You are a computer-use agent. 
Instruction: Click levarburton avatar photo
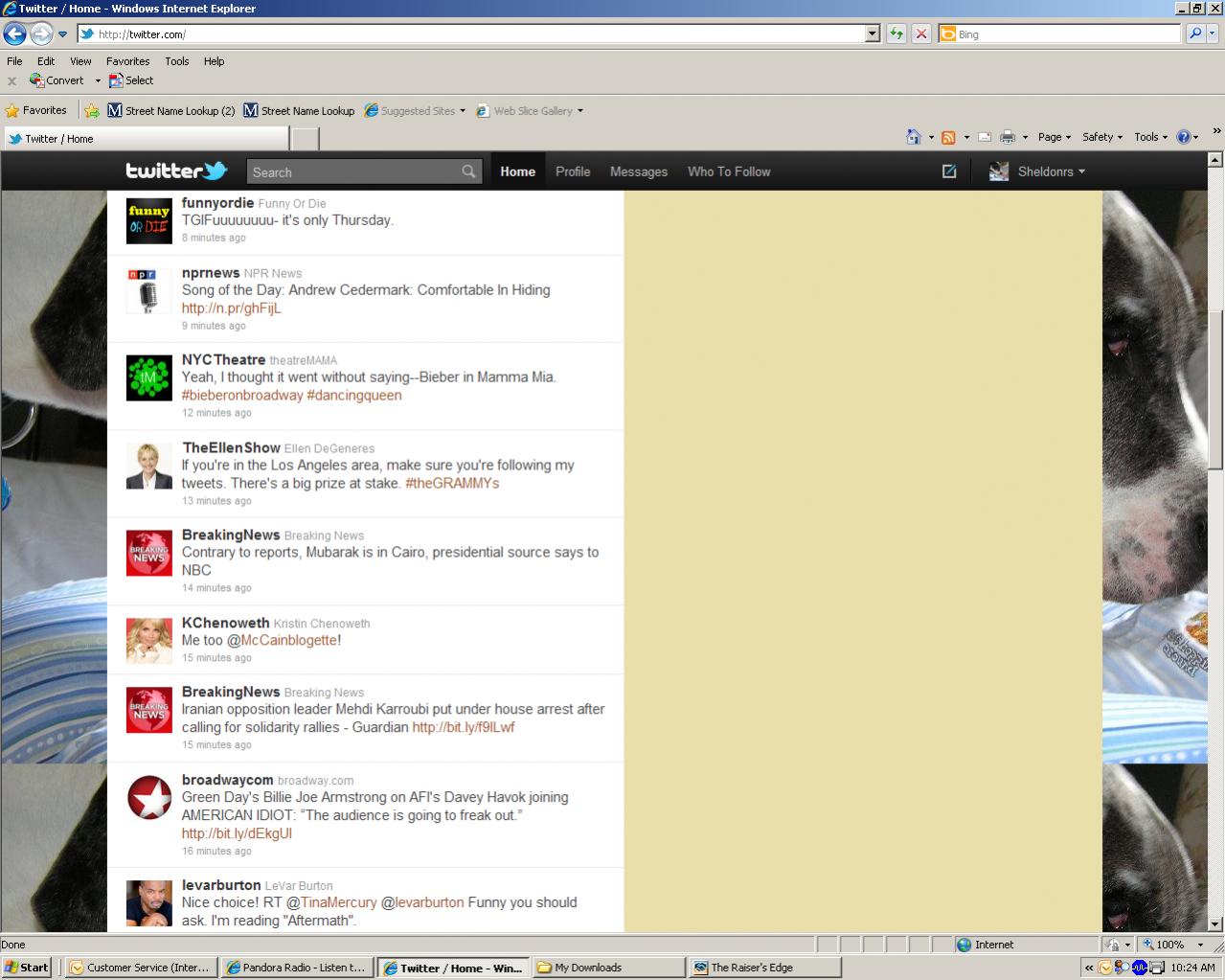(x=149, y=903)
